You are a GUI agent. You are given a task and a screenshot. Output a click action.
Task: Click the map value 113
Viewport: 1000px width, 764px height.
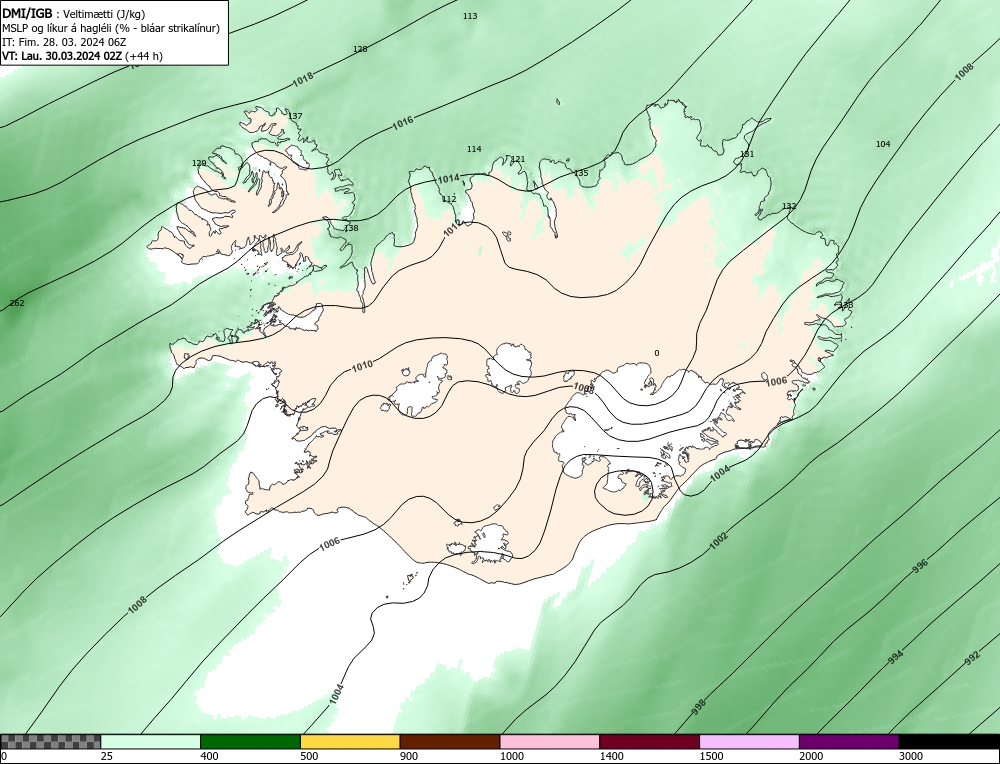(470, 16)
